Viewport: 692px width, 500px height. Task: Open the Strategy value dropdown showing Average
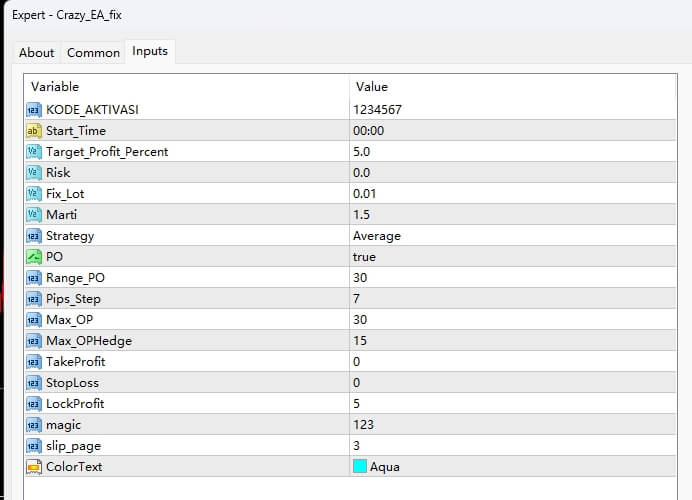click(377, 236)
